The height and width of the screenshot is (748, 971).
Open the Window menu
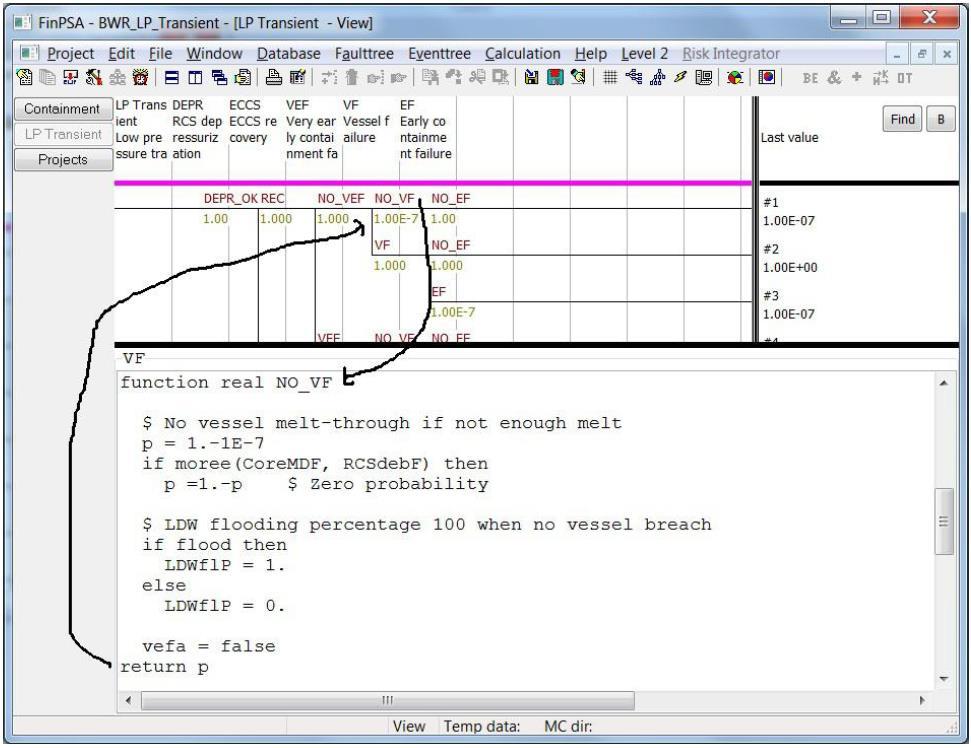pos(214,54)
